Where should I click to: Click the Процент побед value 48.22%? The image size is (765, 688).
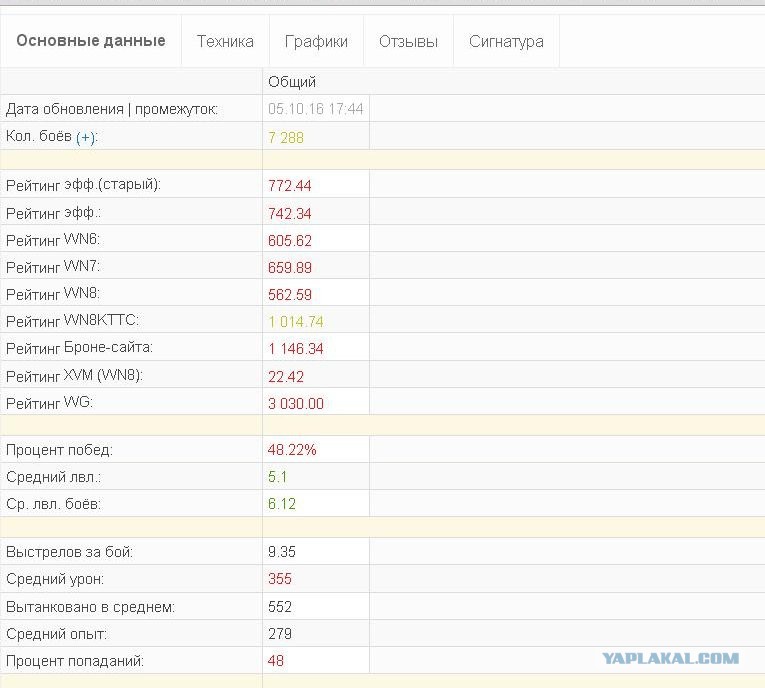292,449
